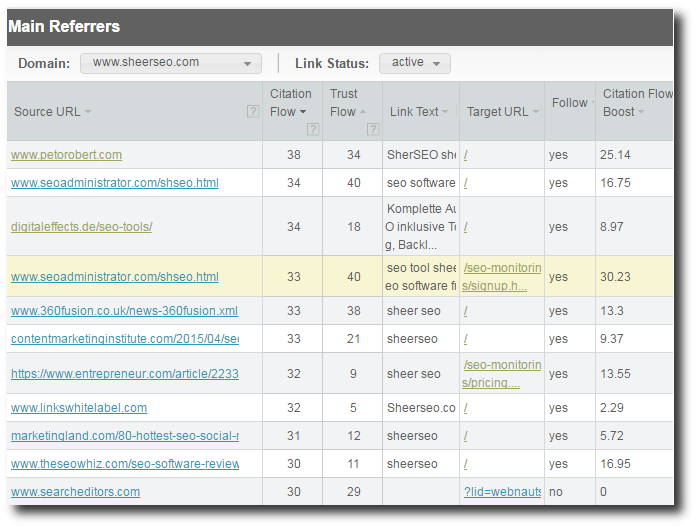Screen dimensions: 697x528
Task: Select link text 'SherSEO' in petorobert row
Action: click(x=421, y=155)
